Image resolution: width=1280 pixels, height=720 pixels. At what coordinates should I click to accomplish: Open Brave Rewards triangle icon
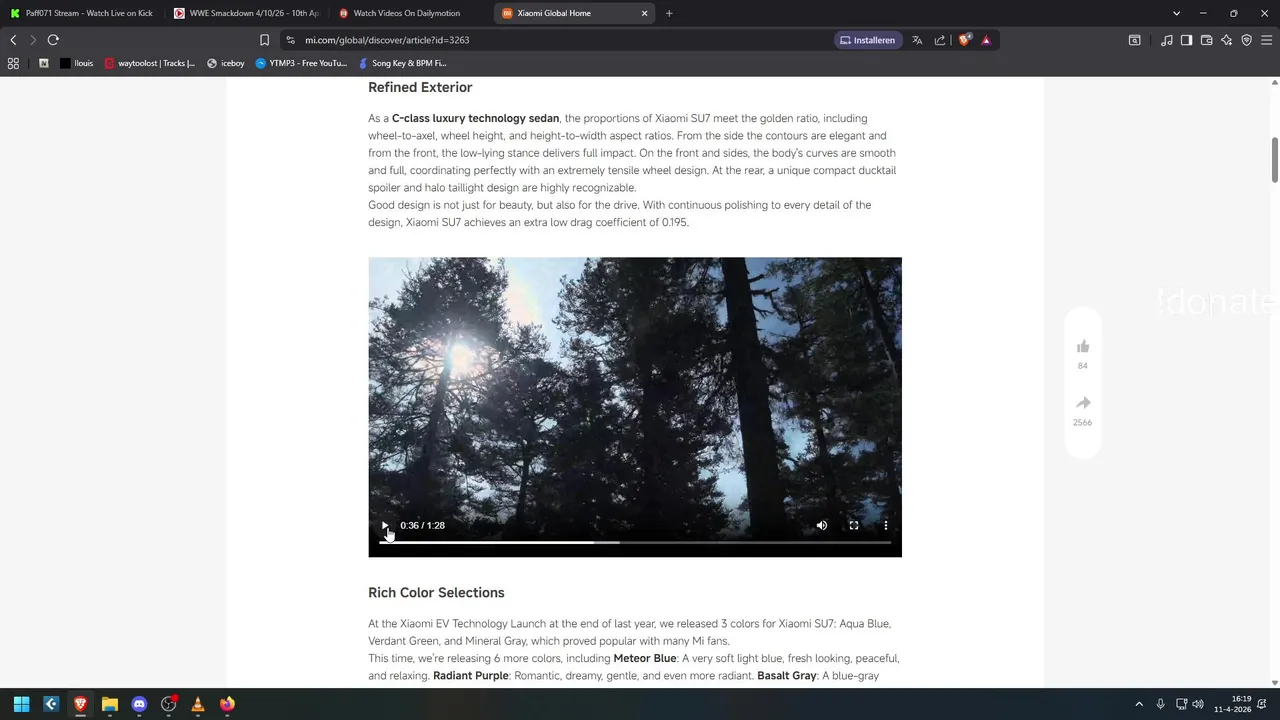click(986, 40)
